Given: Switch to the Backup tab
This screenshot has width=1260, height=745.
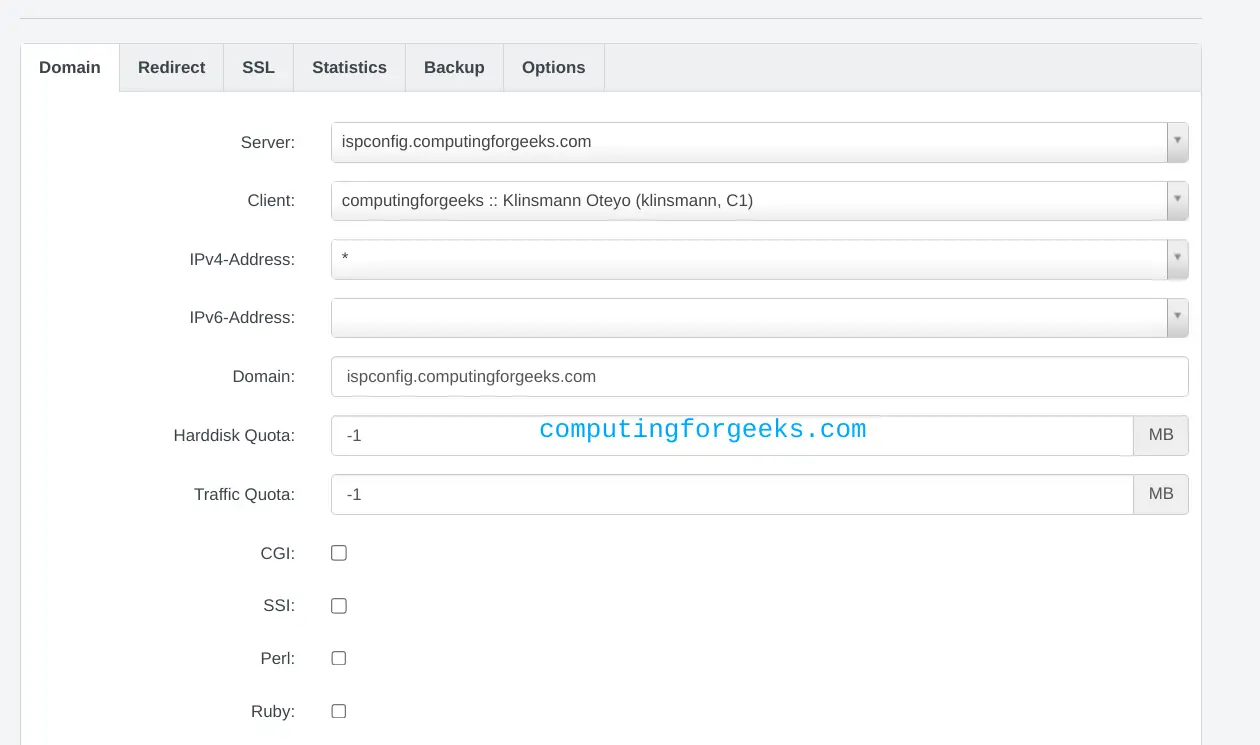Looking at the screenshot, I should point(454,67).
